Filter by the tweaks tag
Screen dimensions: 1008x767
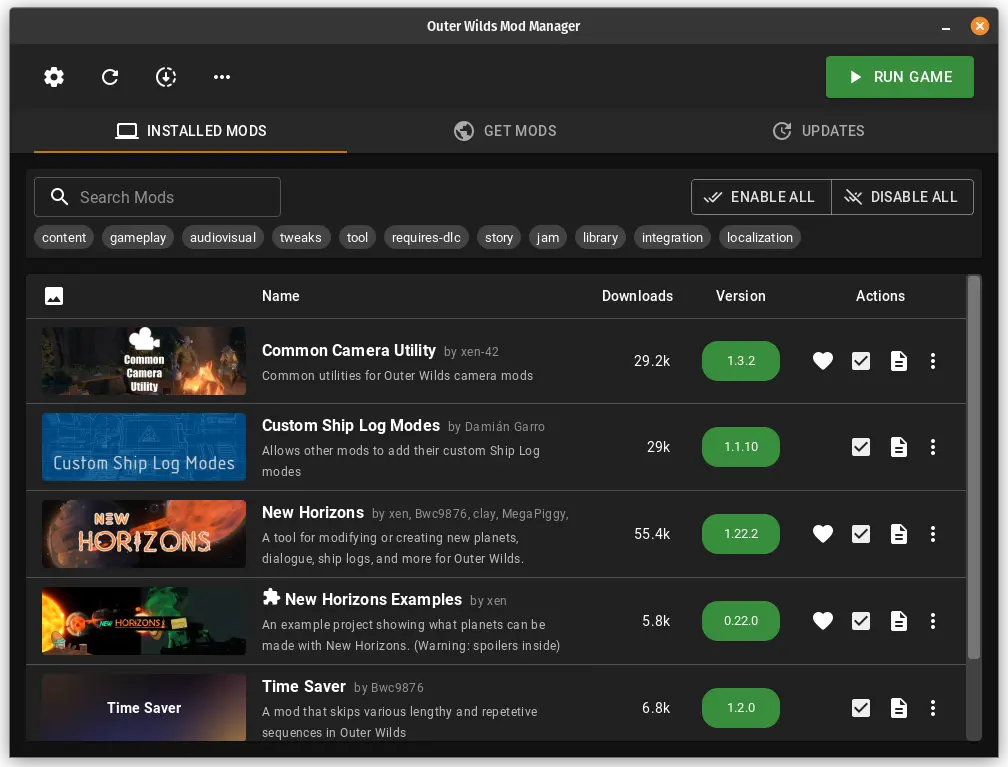(301, 237)
